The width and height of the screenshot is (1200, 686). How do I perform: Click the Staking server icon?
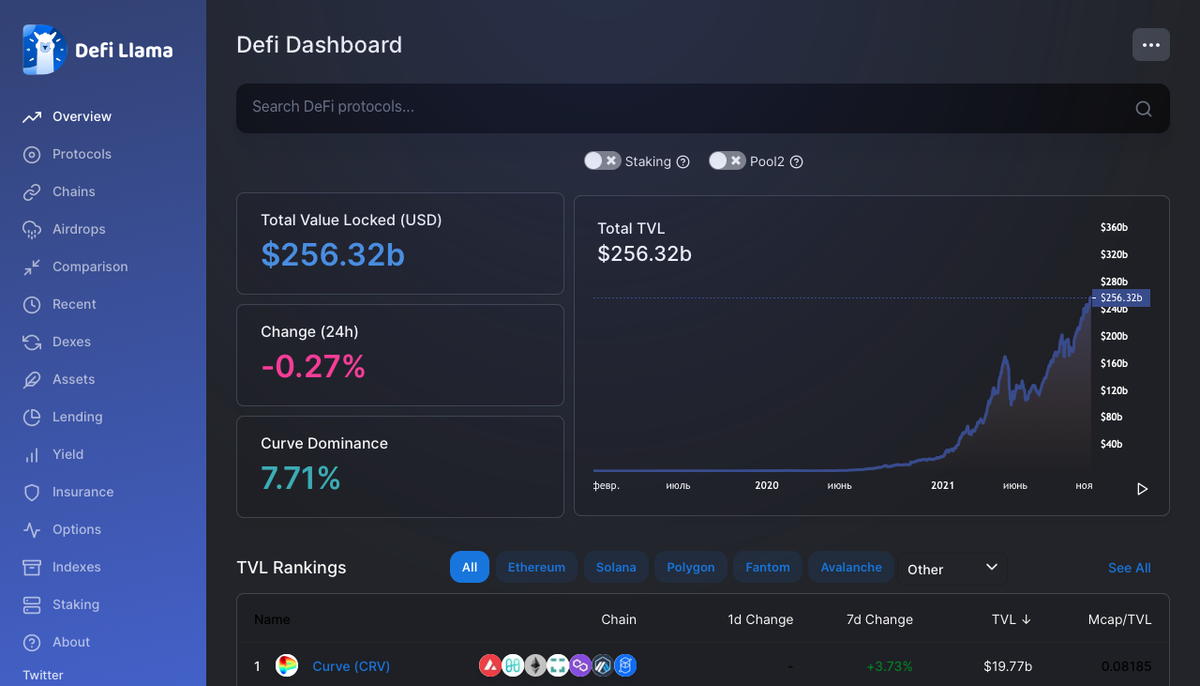tap(32, 604)
